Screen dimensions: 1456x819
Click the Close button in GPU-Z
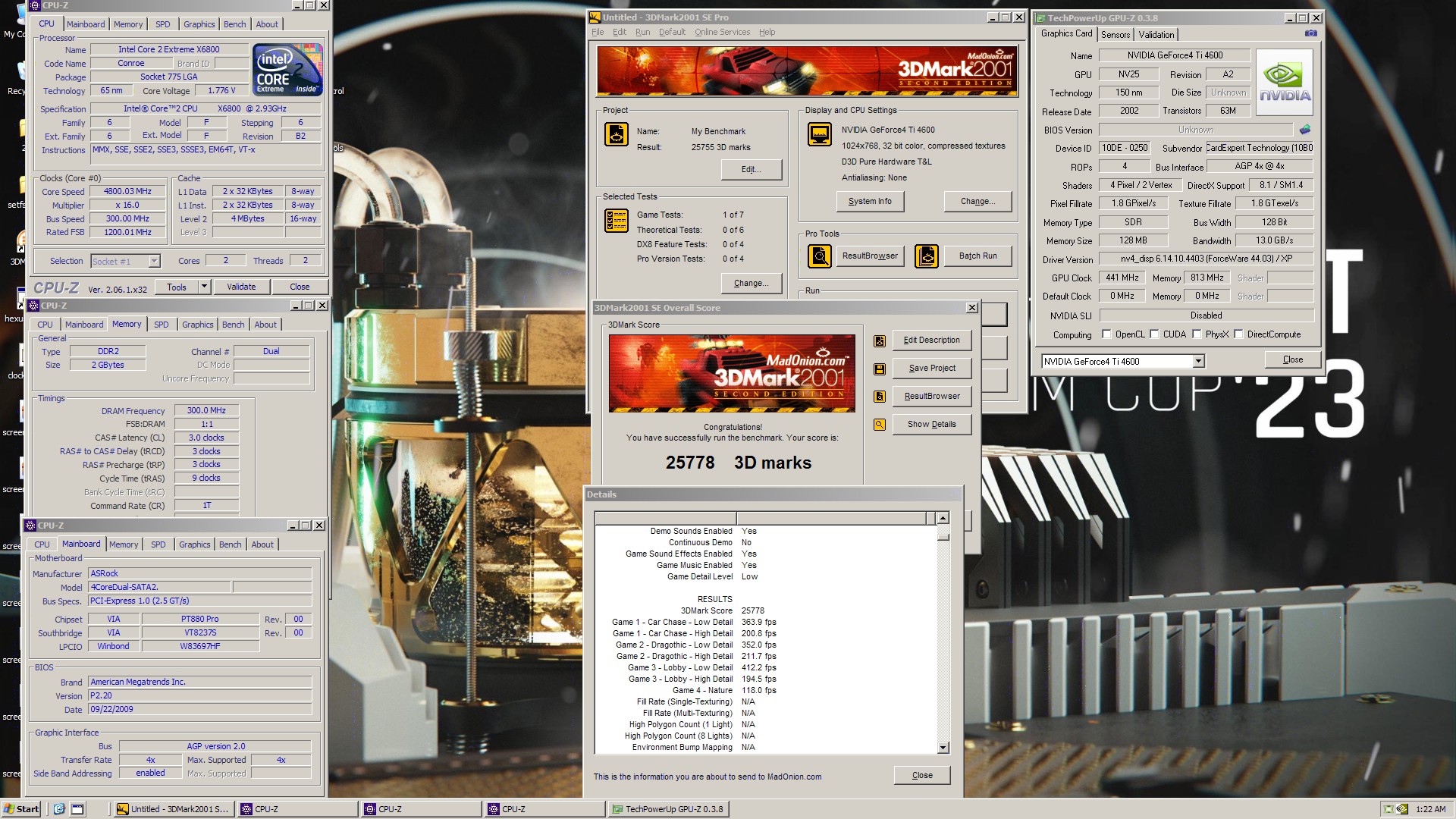pos(1293,360)
